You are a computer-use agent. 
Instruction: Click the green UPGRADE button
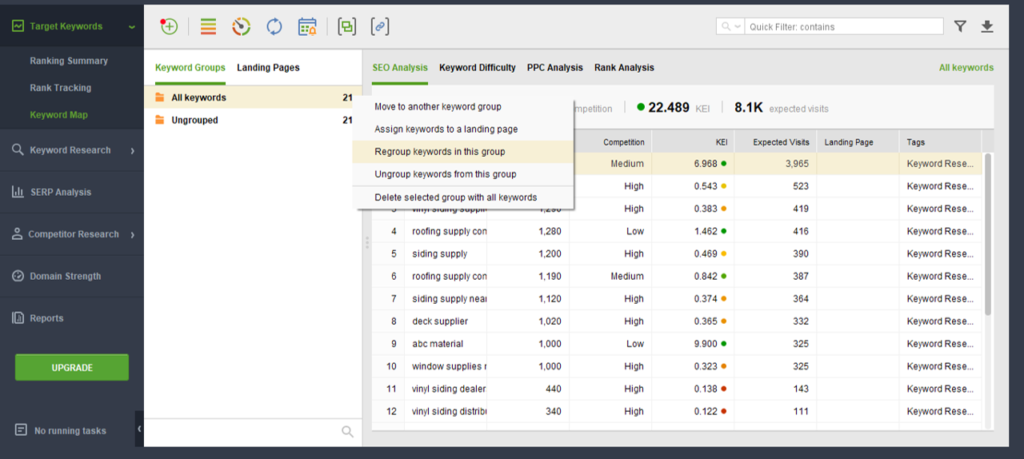[72, 368]
